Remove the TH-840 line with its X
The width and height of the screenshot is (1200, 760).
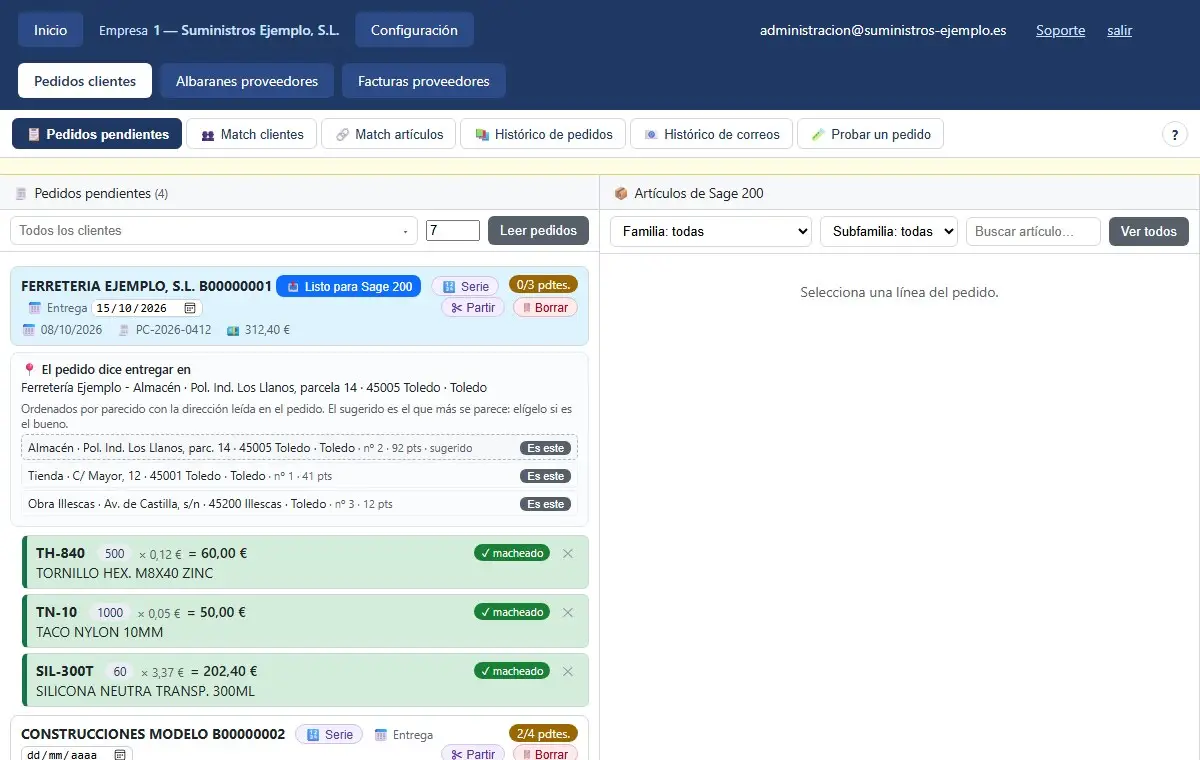(x=568, y=553)
